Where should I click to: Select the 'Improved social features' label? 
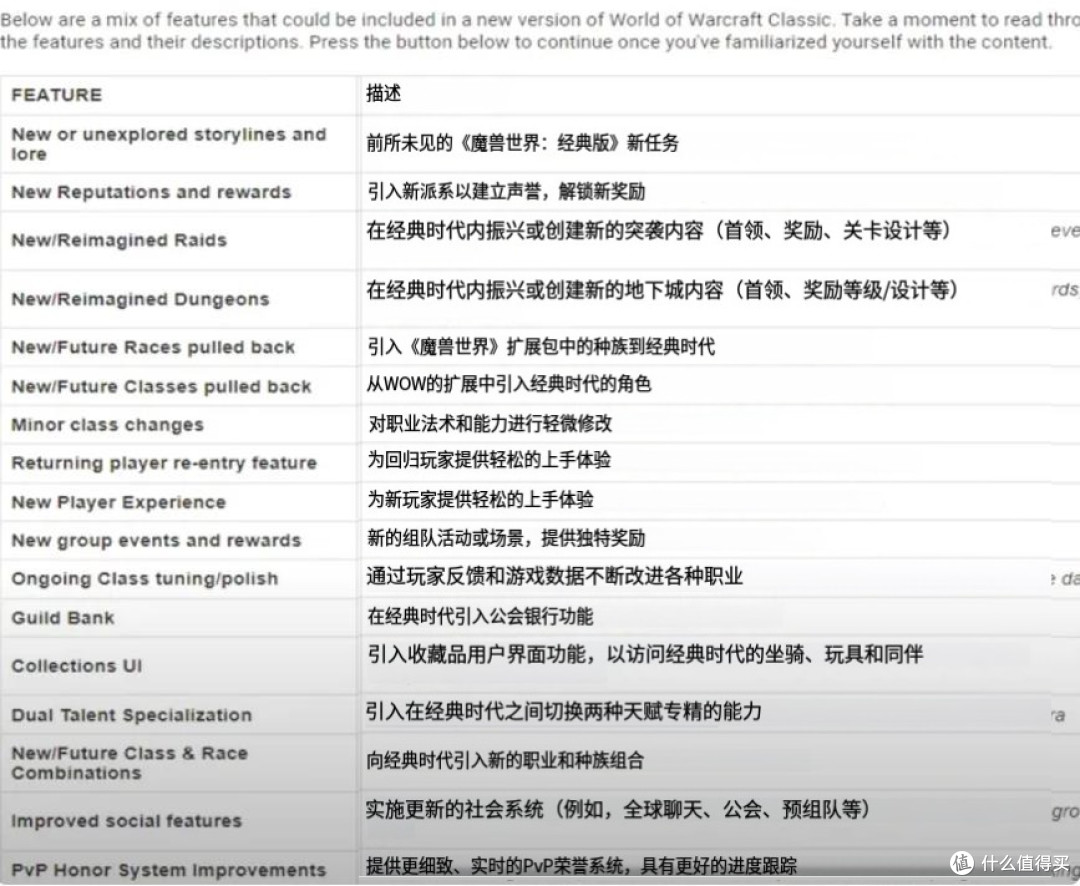click(x=127, y=821)
